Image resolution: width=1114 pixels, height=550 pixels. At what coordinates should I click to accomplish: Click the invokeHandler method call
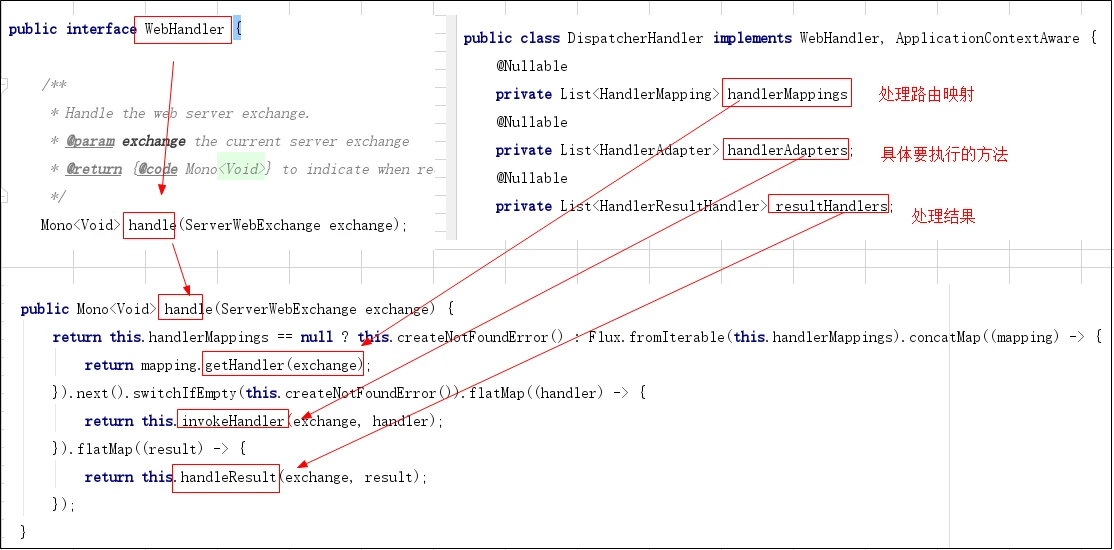[232, 421]
